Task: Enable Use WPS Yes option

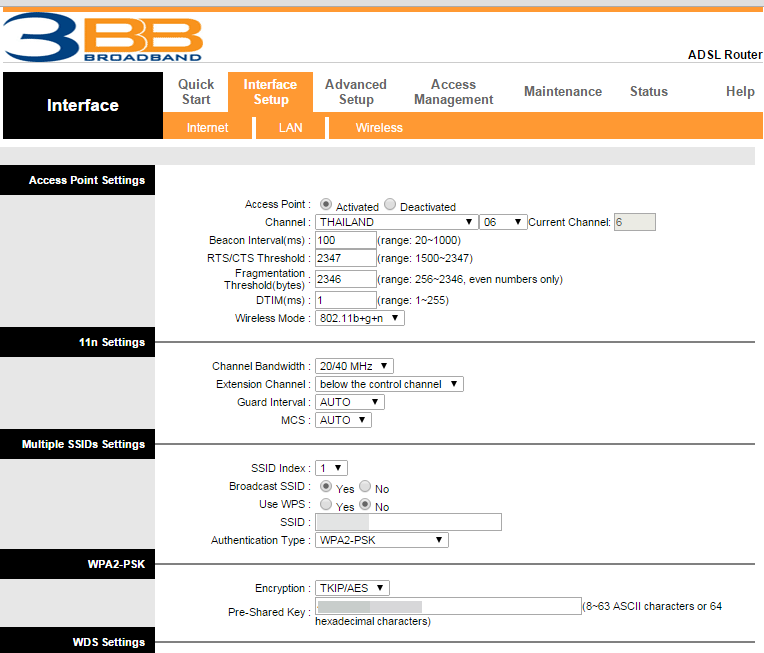Action: pos(326,505)
